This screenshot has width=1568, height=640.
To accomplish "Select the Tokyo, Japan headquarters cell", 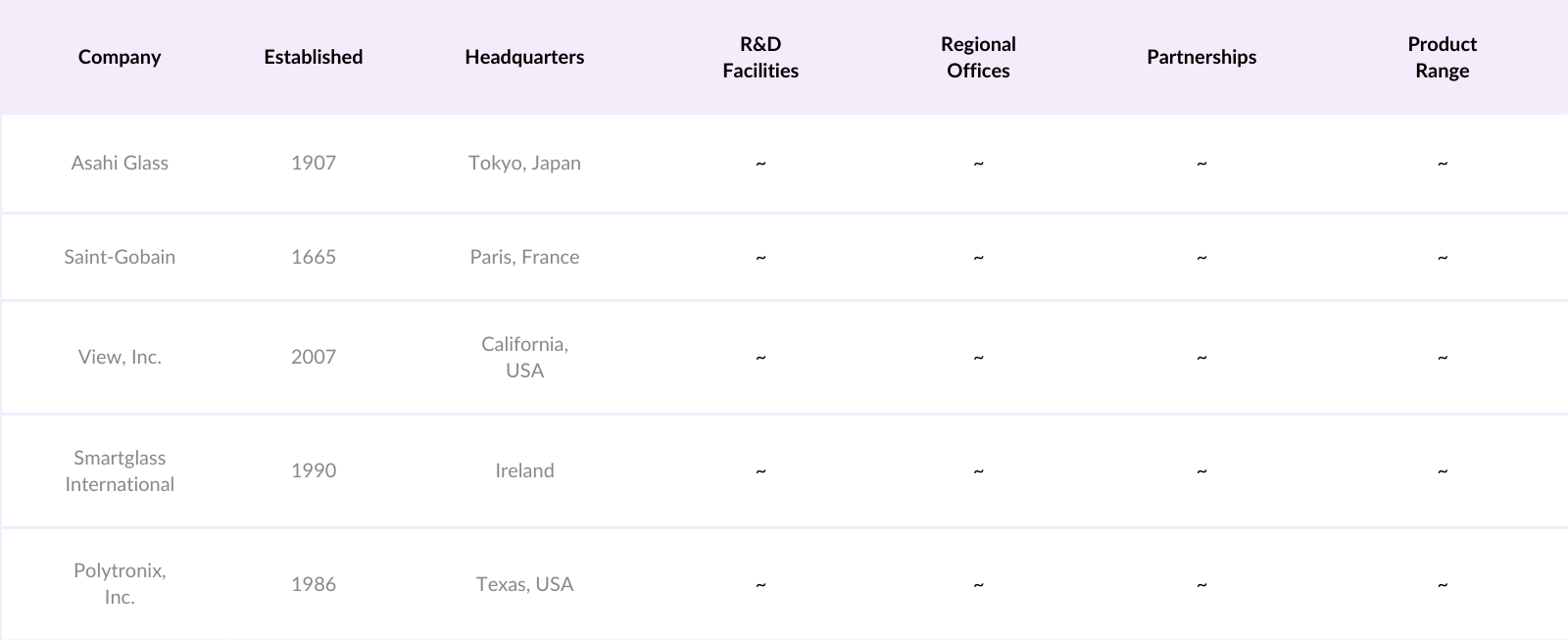I will tap(524, 163).
